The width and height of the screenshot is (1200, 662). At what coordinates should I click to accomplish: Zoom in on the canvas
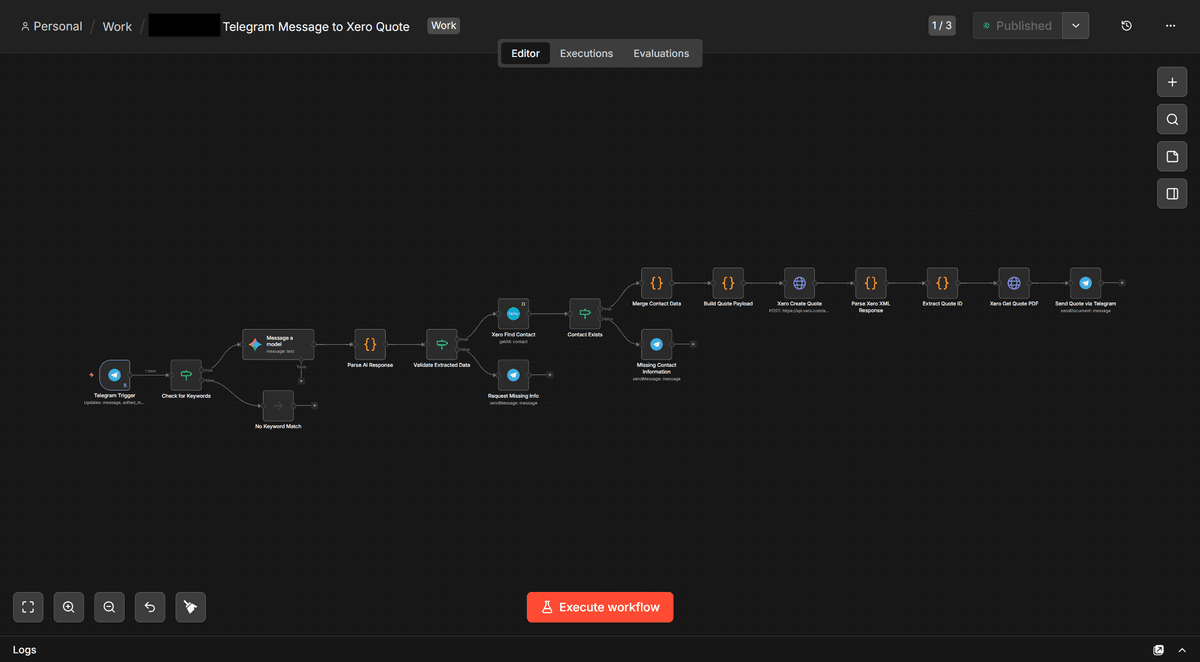[x=68, y=607]
